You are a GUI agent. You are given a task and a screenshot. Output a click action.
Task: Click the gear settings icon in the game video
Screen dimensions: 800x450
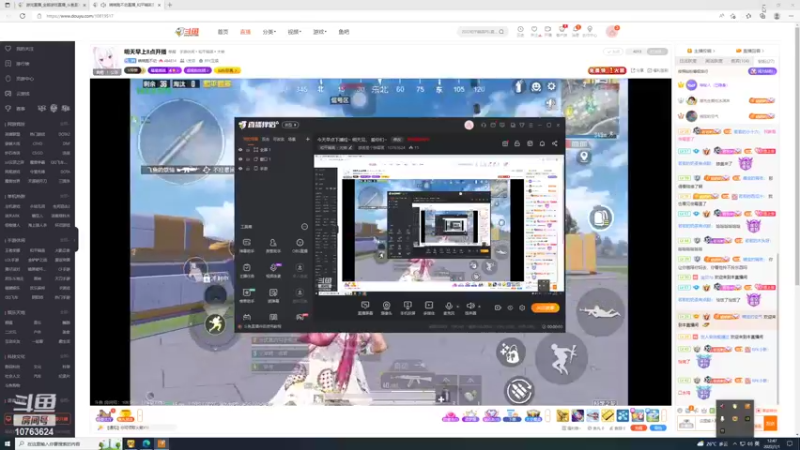click(x=552, y=87)
